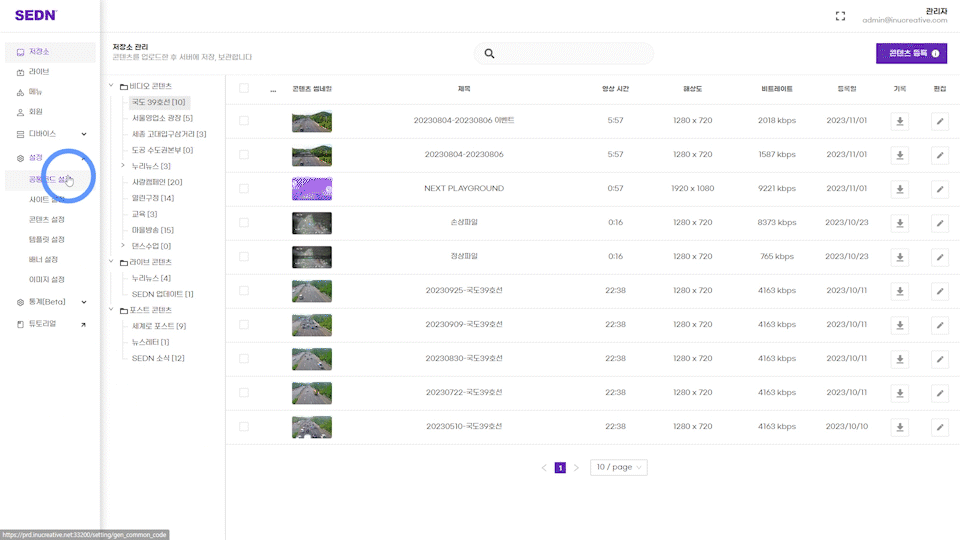Select 세계로 포스트 [9] folder

(x=159, y=326)
